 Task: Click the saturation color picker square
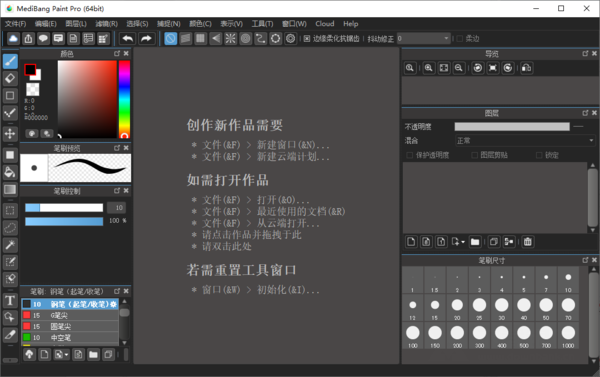pyautogui.click(x=87, y=99)
